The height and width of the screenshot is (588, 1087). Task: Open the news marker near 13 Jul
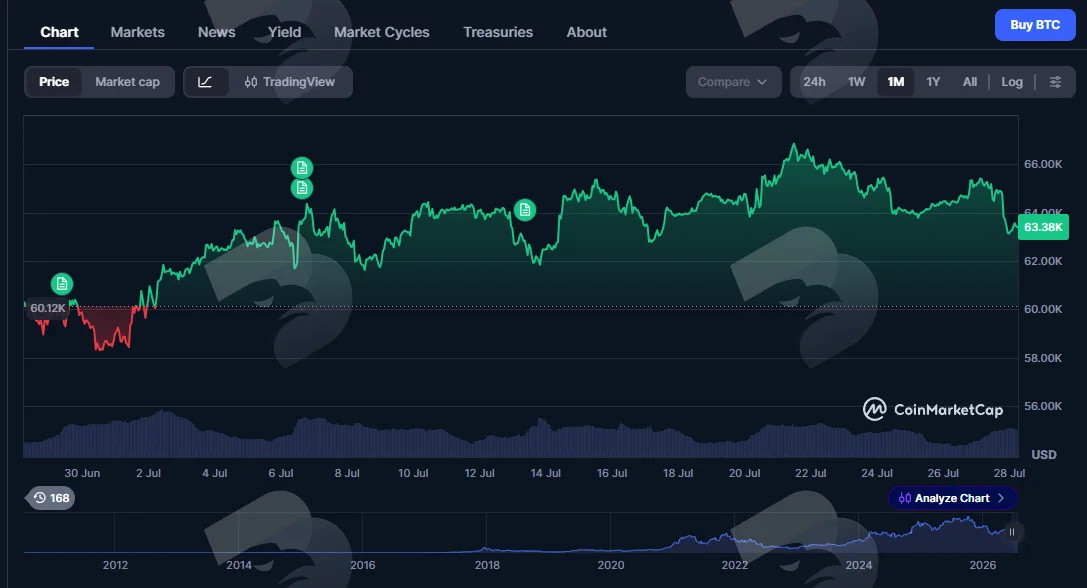pos(525,209)
